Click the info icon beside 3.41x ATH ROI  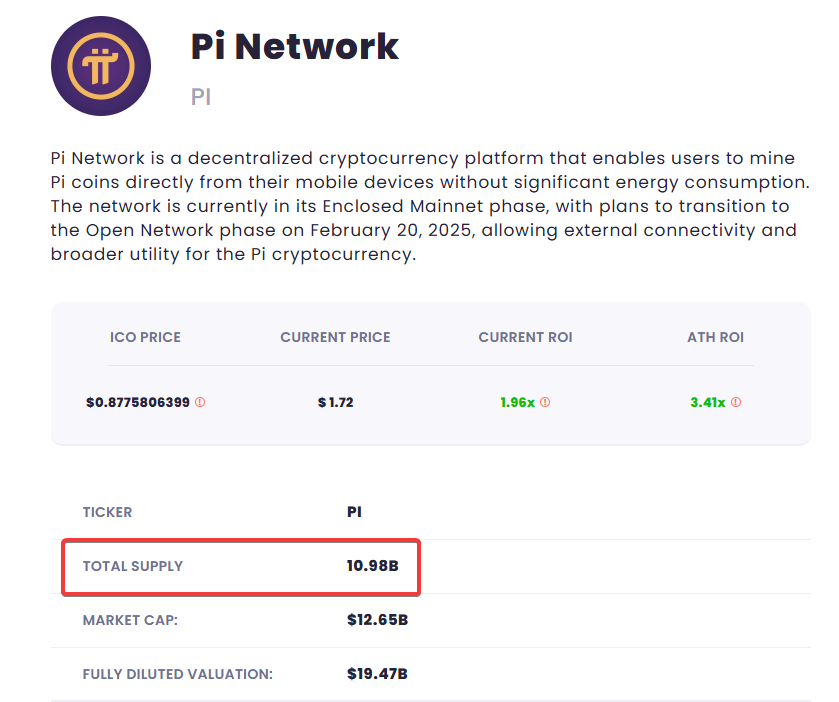736,402
